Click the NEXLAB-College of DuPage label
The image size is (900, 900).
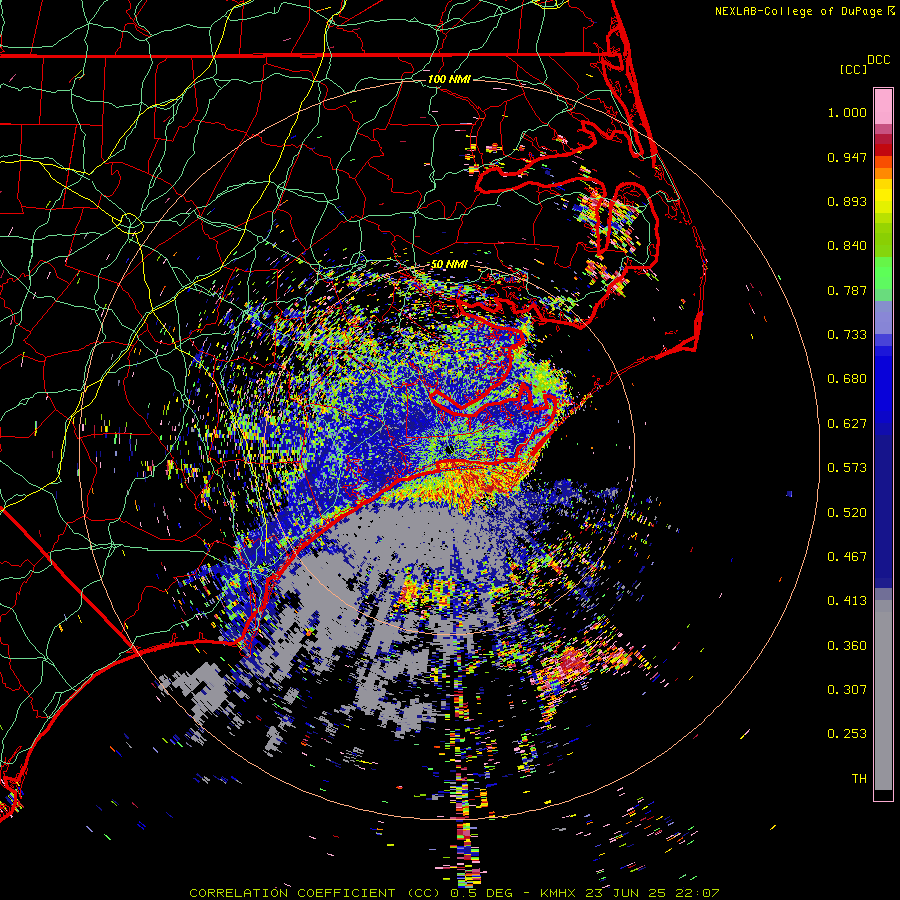[x=798, y=11]
